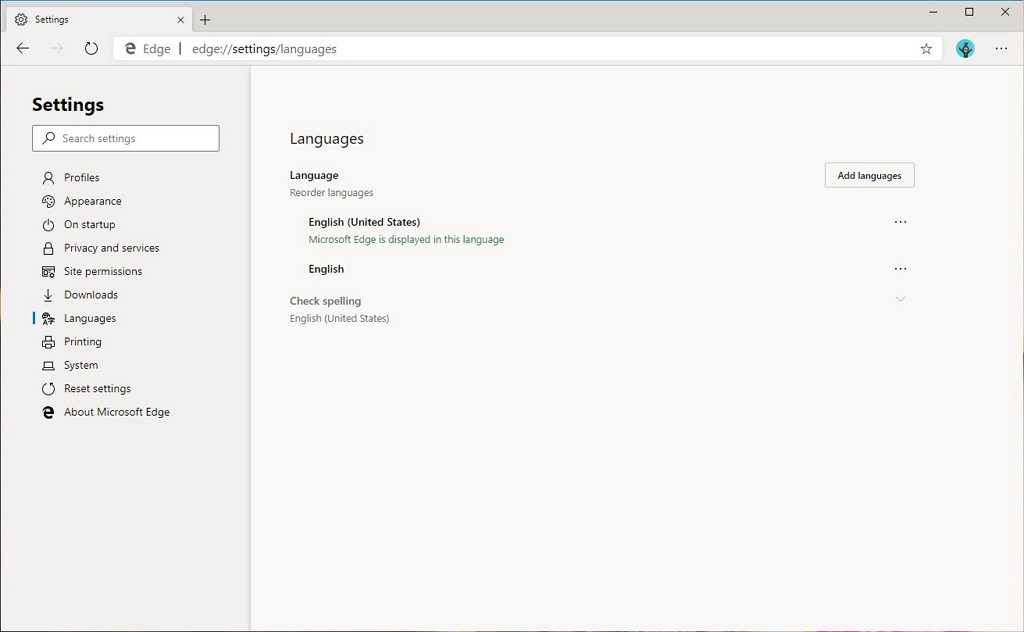Open Site permissions page
The height and width of the screenshot is (632, 1024).
pos(103,272)
